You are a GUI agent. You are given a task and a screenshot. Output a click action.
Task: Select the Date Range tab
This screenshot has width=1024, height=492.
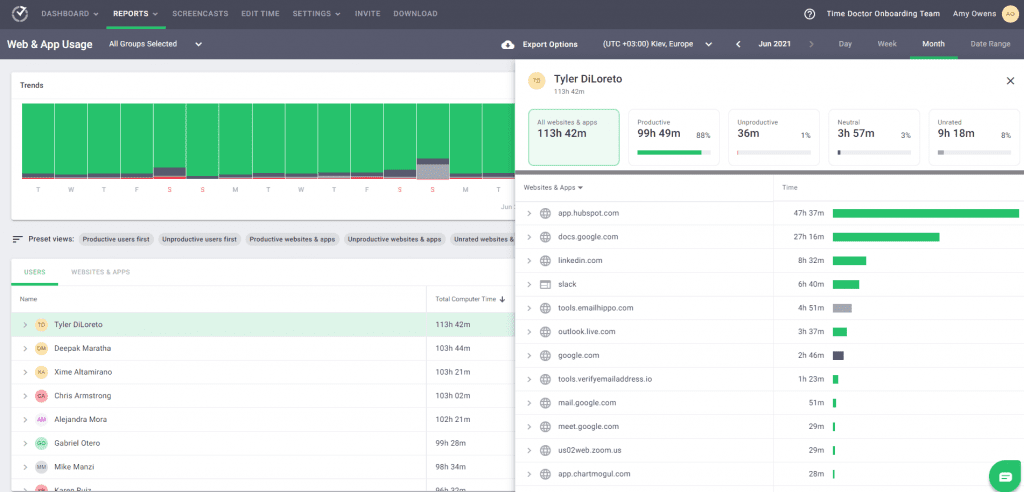(990, 44)
